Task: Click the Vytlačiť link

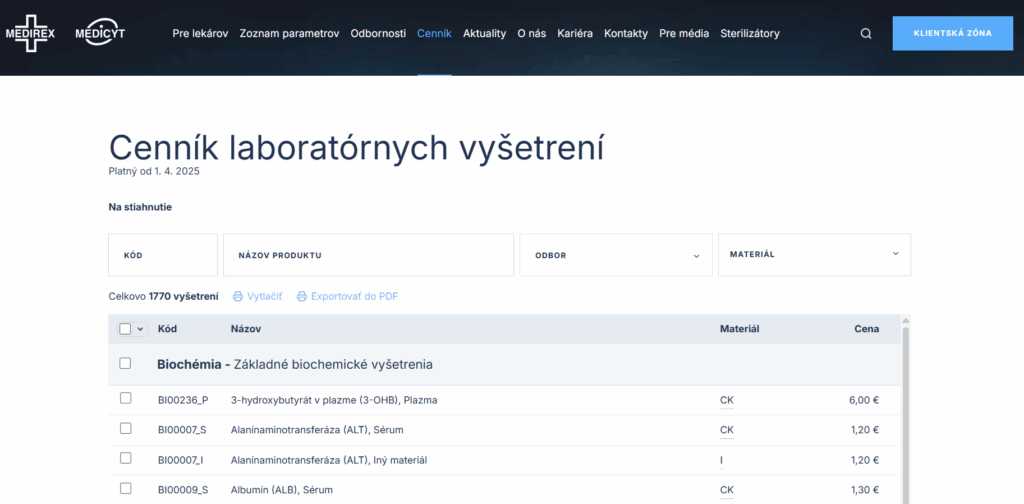Action: coord(264,296)
